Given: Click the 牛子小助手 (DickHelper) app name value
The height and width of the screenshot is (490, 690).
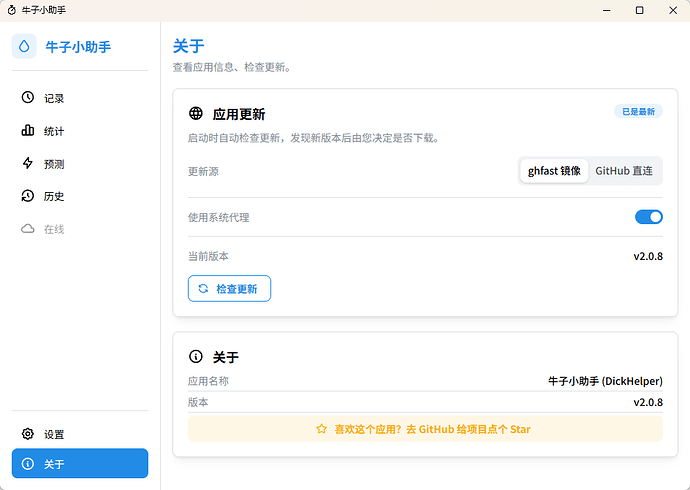Looking at the screenshot, I should pyautogui.click(x=605, y=381).
